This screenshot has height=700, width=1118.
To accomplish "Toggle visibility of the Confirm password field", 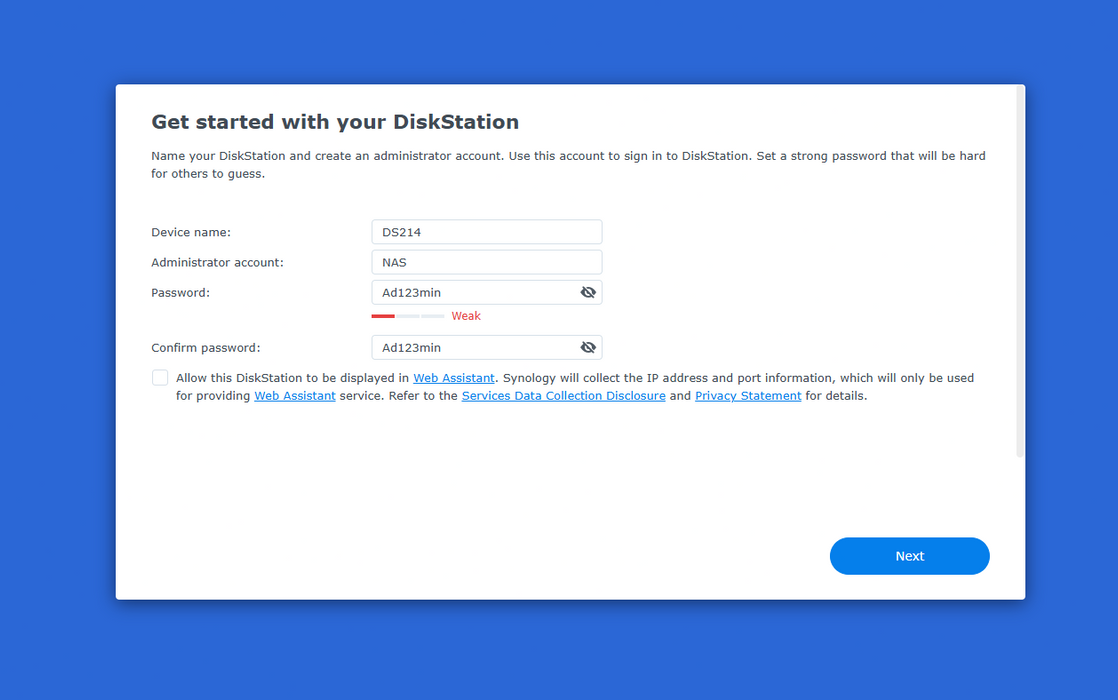I will 588,347.
